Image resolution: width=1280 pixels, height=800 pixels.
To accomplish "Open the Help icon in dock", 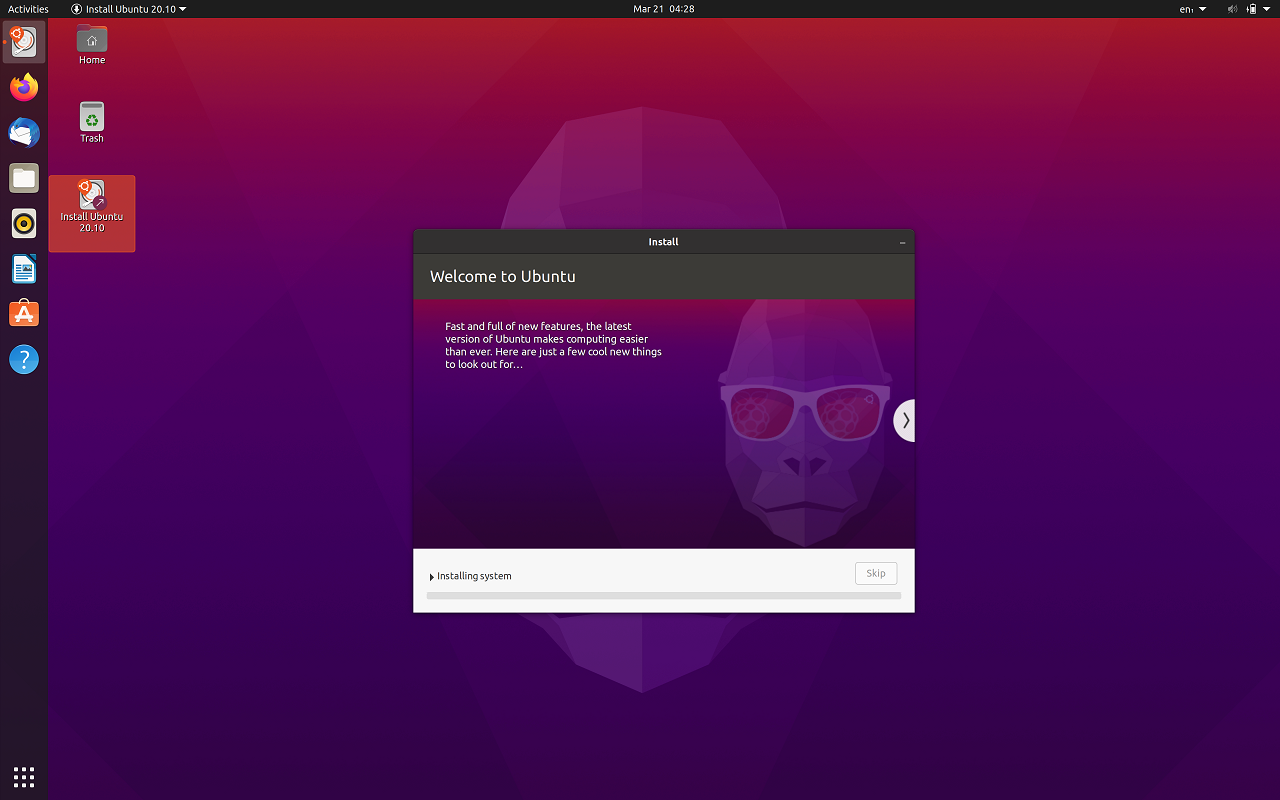I will [24, 359].
